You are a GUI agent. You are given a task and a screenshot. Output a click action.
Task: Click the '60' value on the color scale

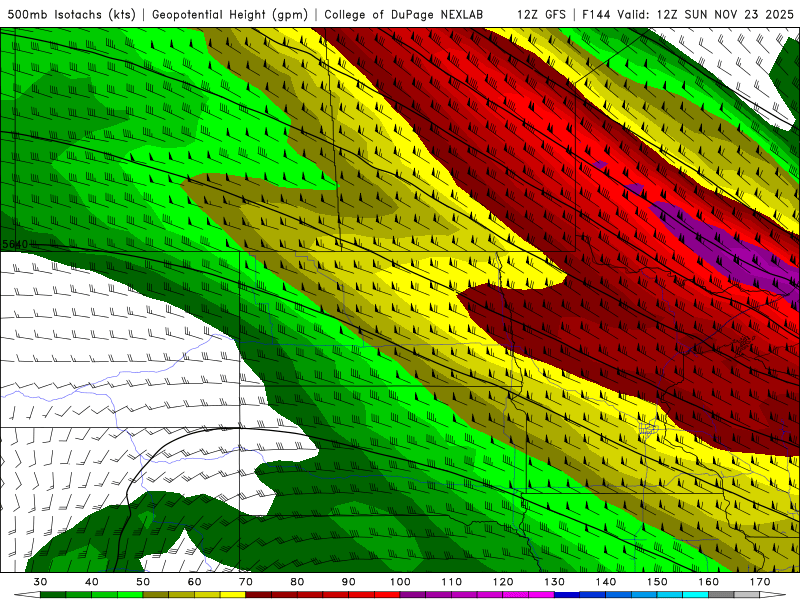click(x=194, y=582)
